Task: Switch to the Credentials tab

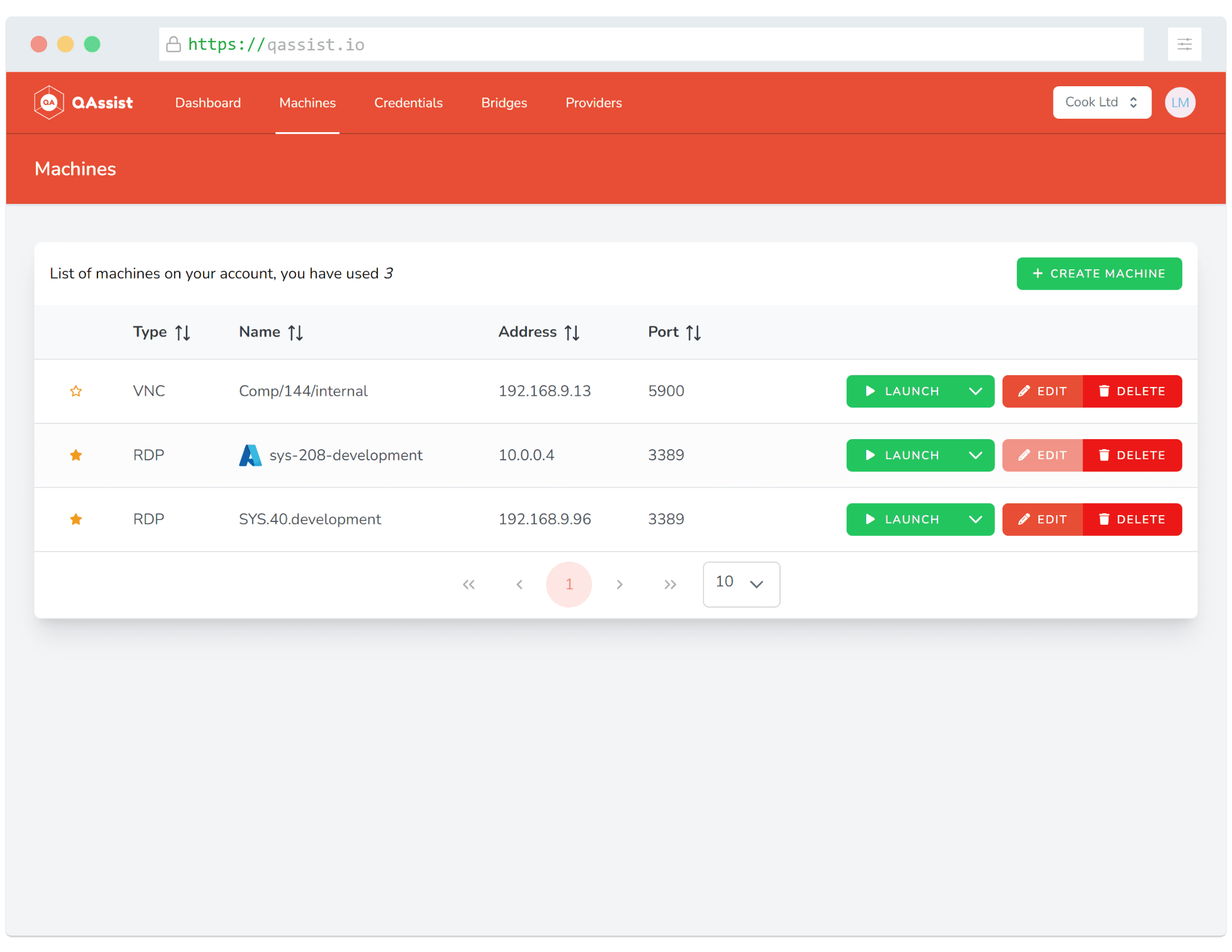Action: tap(408, 102)
